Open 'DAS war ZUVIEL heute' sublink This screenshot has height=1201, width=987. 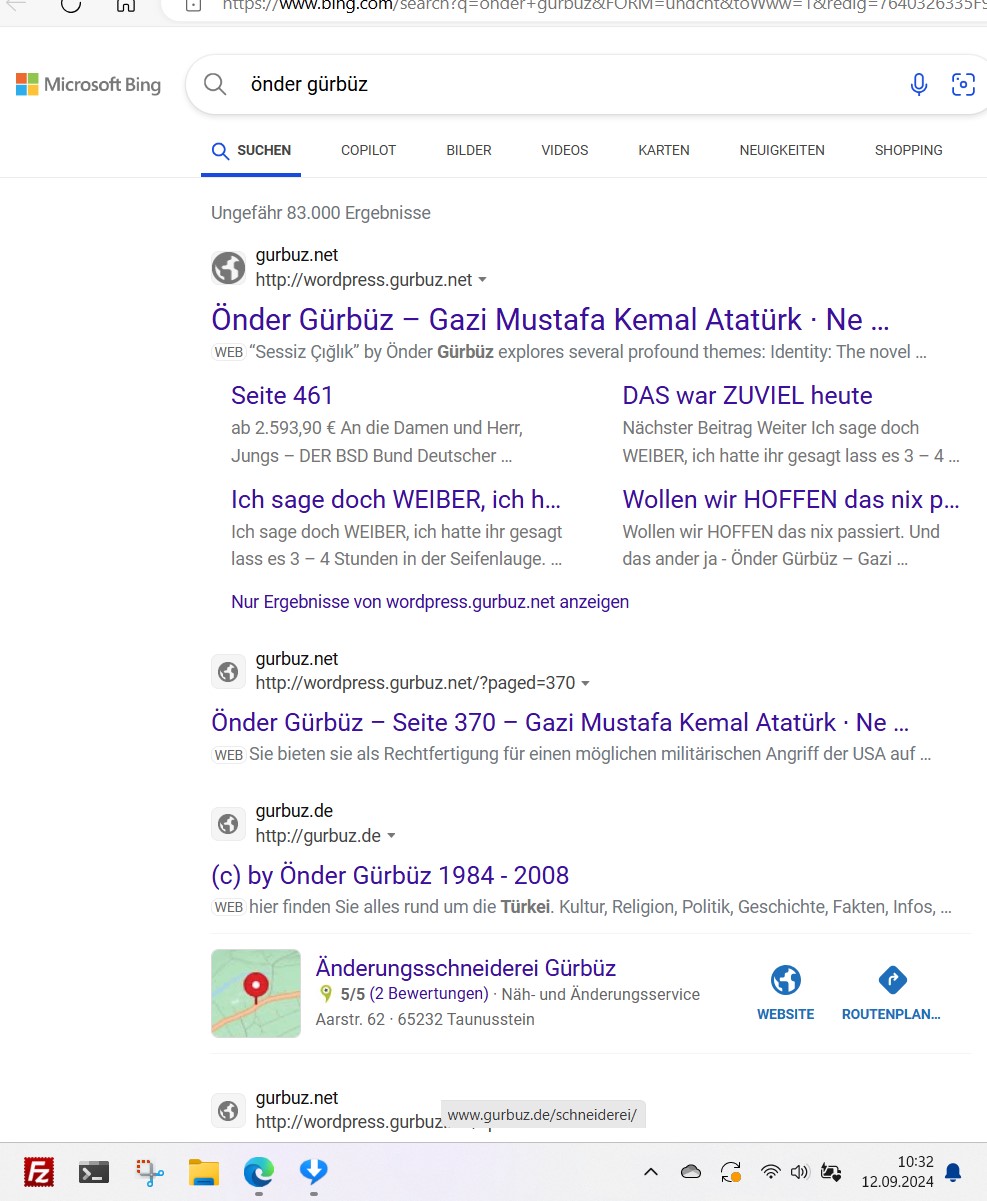(x=748, y=395)
